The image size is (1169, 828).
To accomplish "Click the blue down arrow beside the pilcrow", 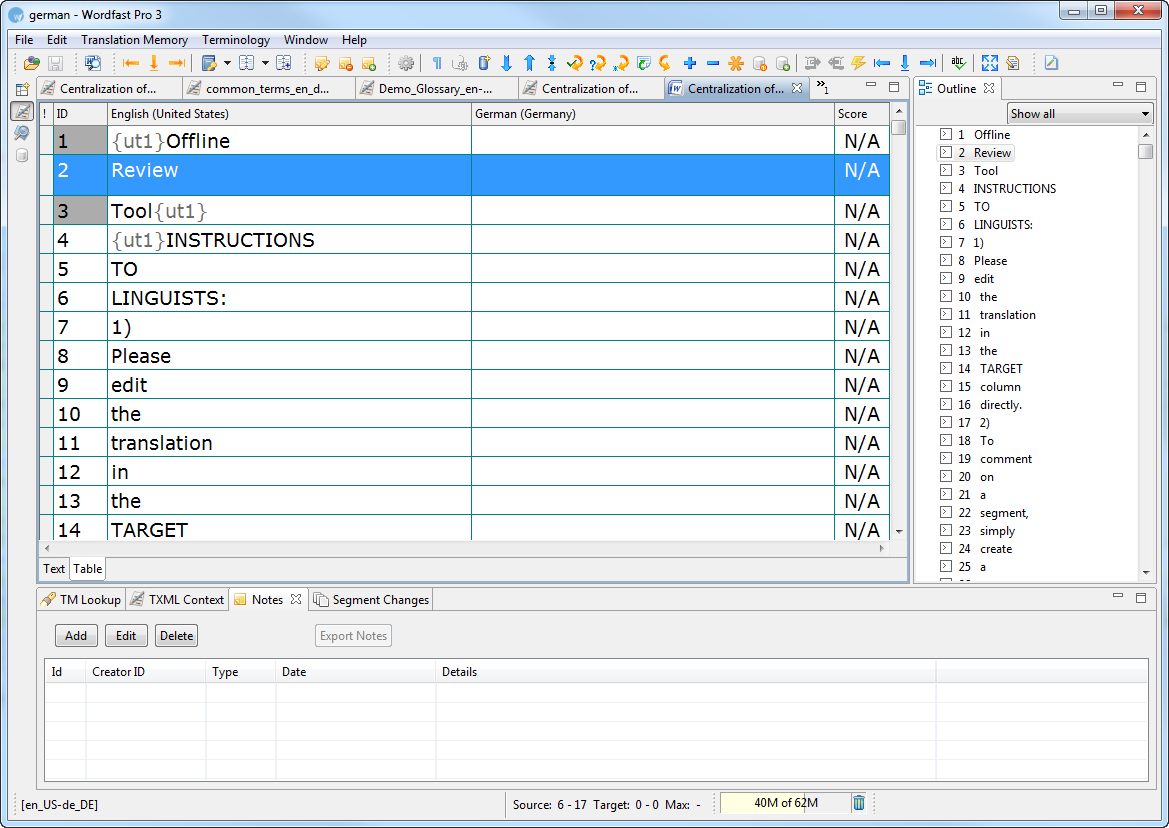I will (x=506, y=63).
